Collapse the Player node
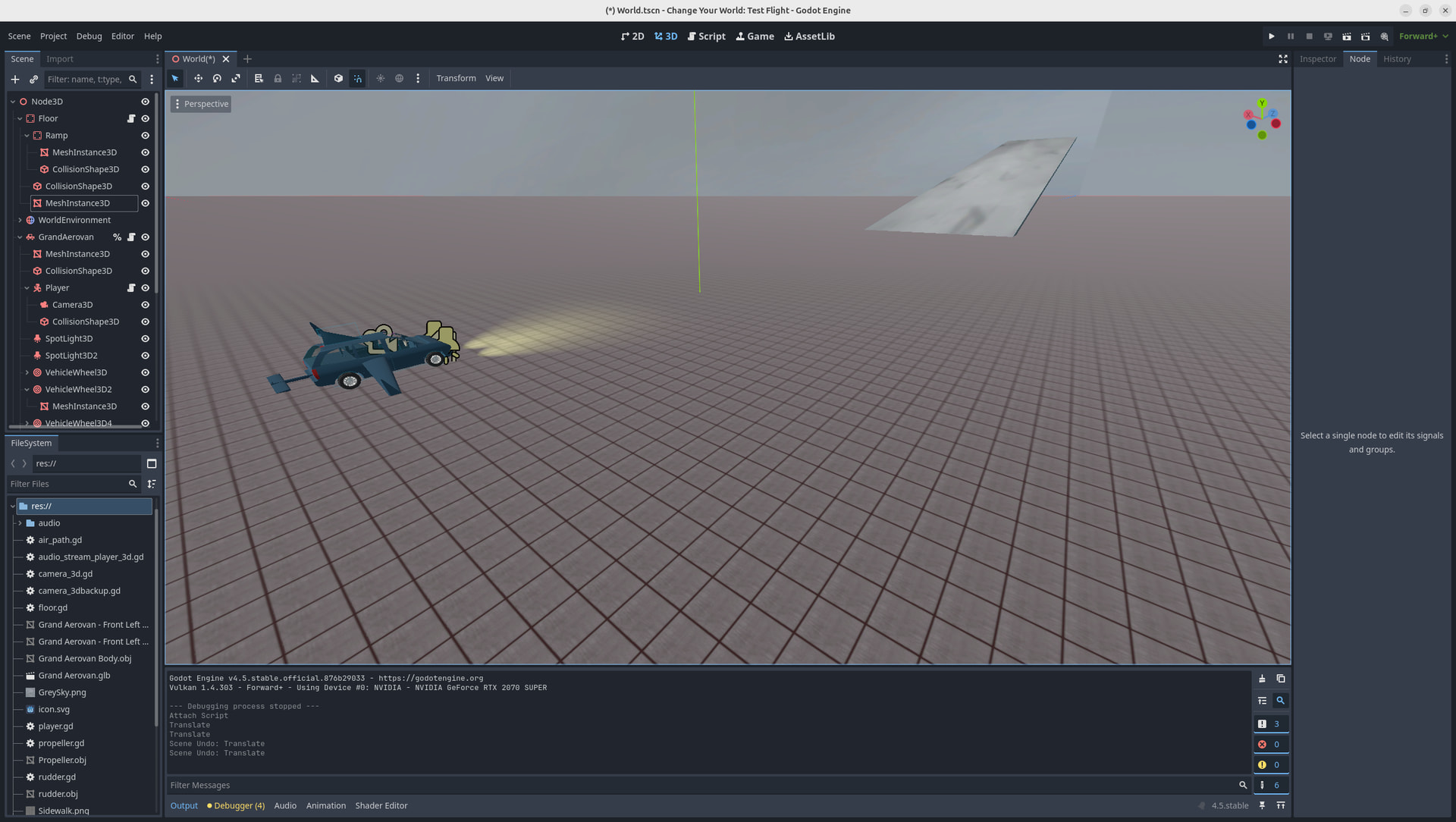 coord(27,288)
